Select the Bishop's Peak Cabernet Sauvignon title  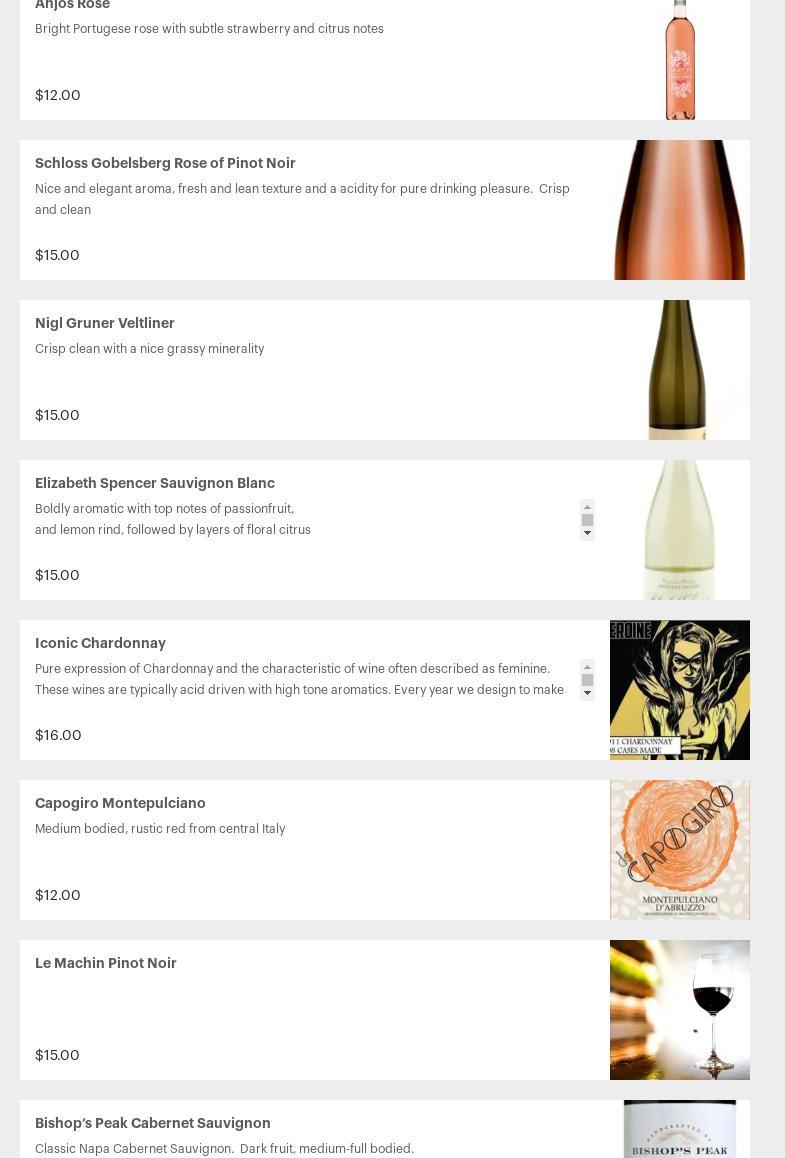coord(153,1123)
